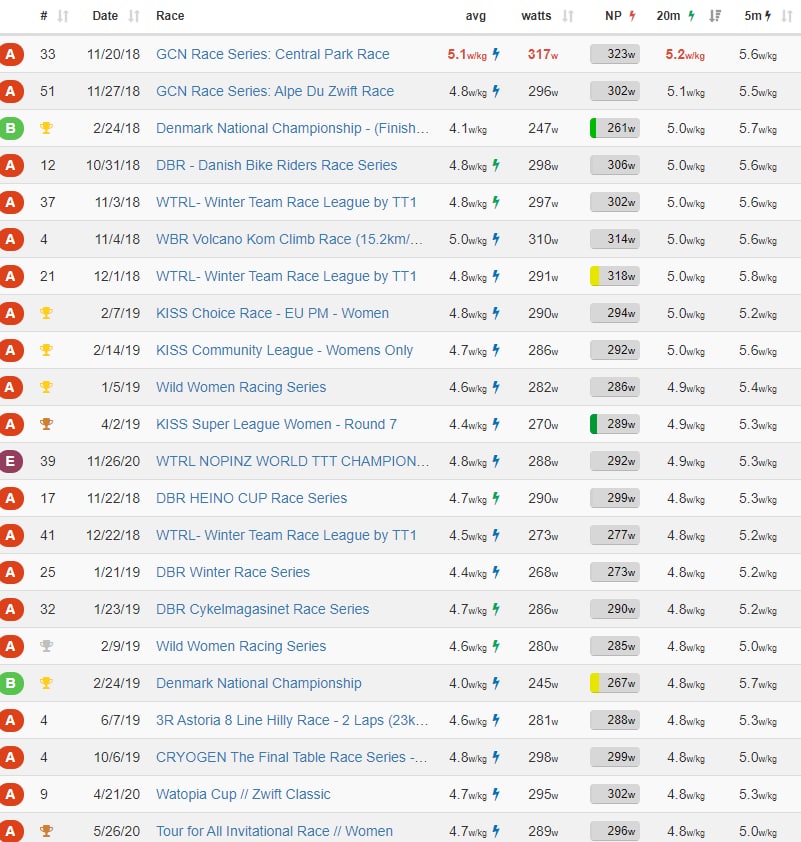Open WTRL NOPINZ WORLD TTT CHAMPION link
Image resolution: width=801 pixels, height=842 pixels.
click(x=293, y=461)
